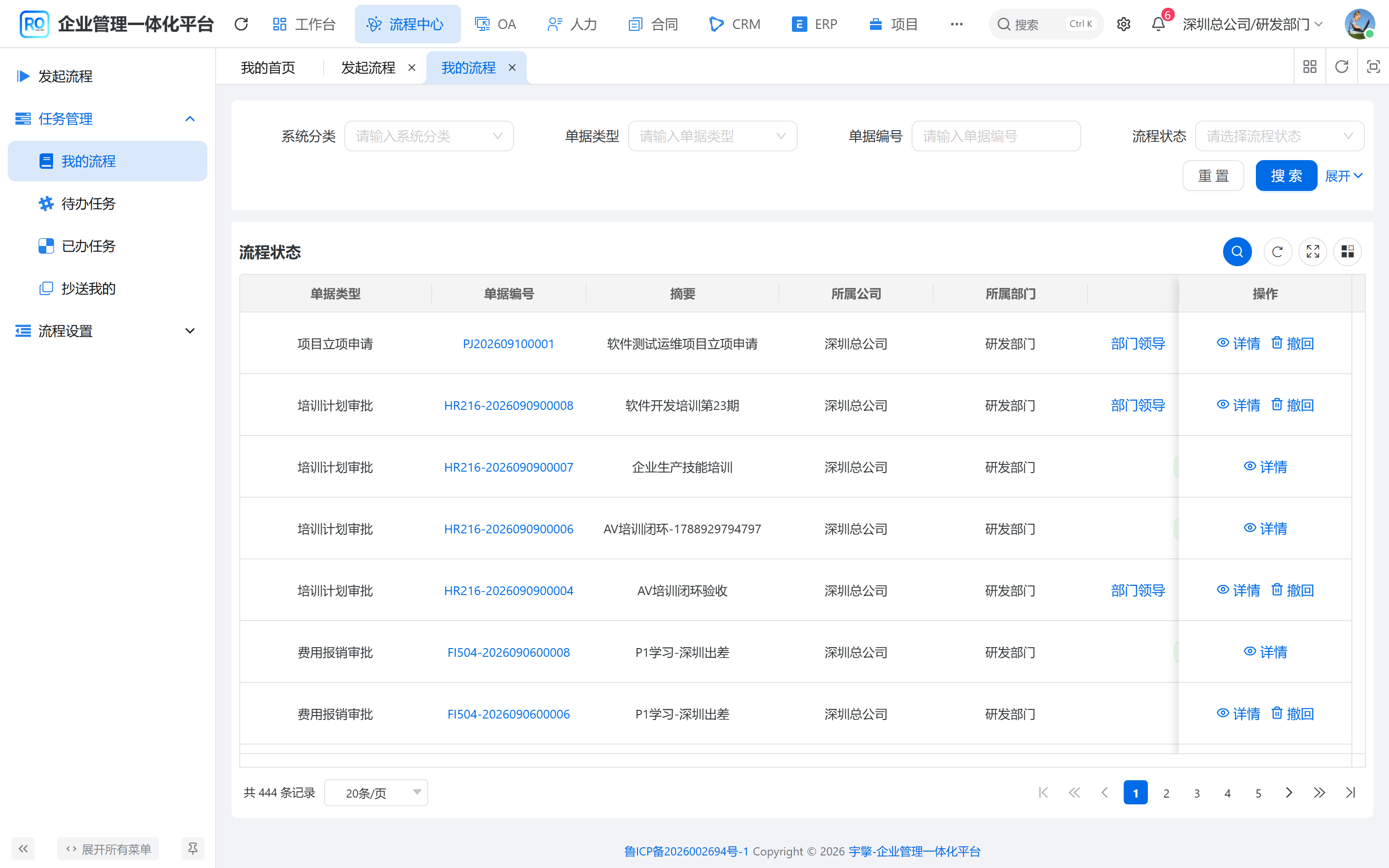Screen dimensions: 1389x868
Task: Go to the first page icon
Action: click(1044, 793)
